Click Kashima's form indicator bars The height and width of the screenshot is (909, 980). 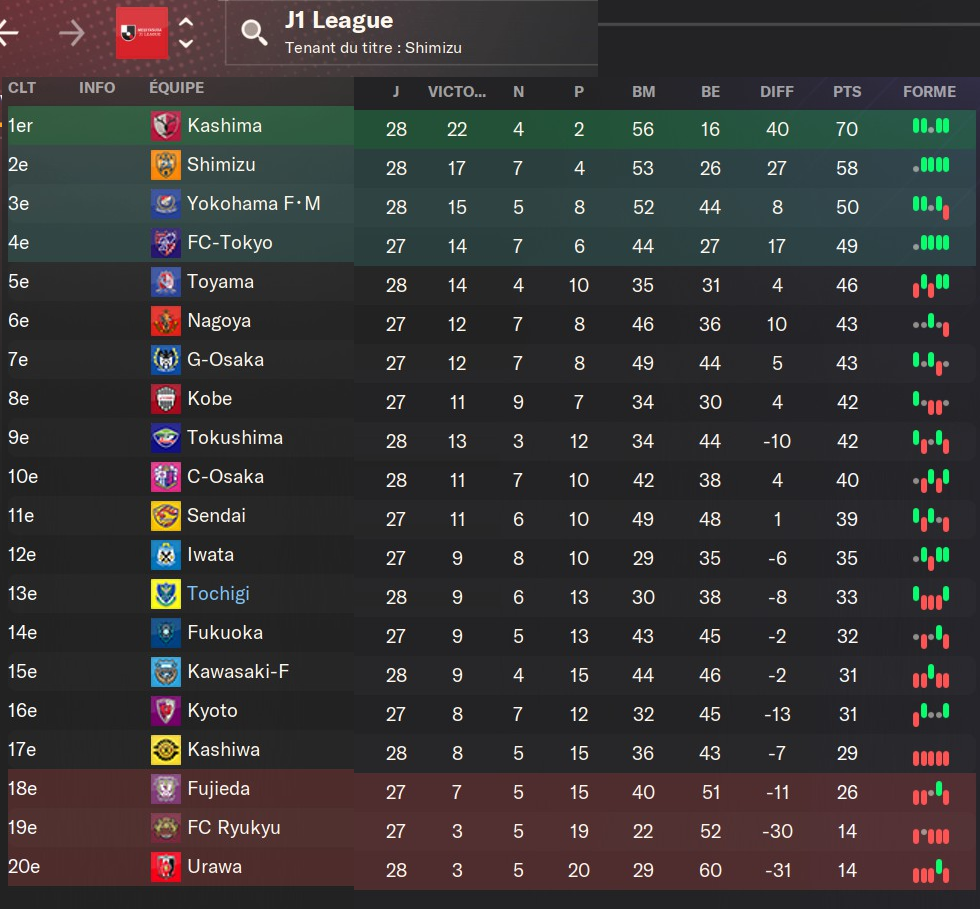click(930, 127)
